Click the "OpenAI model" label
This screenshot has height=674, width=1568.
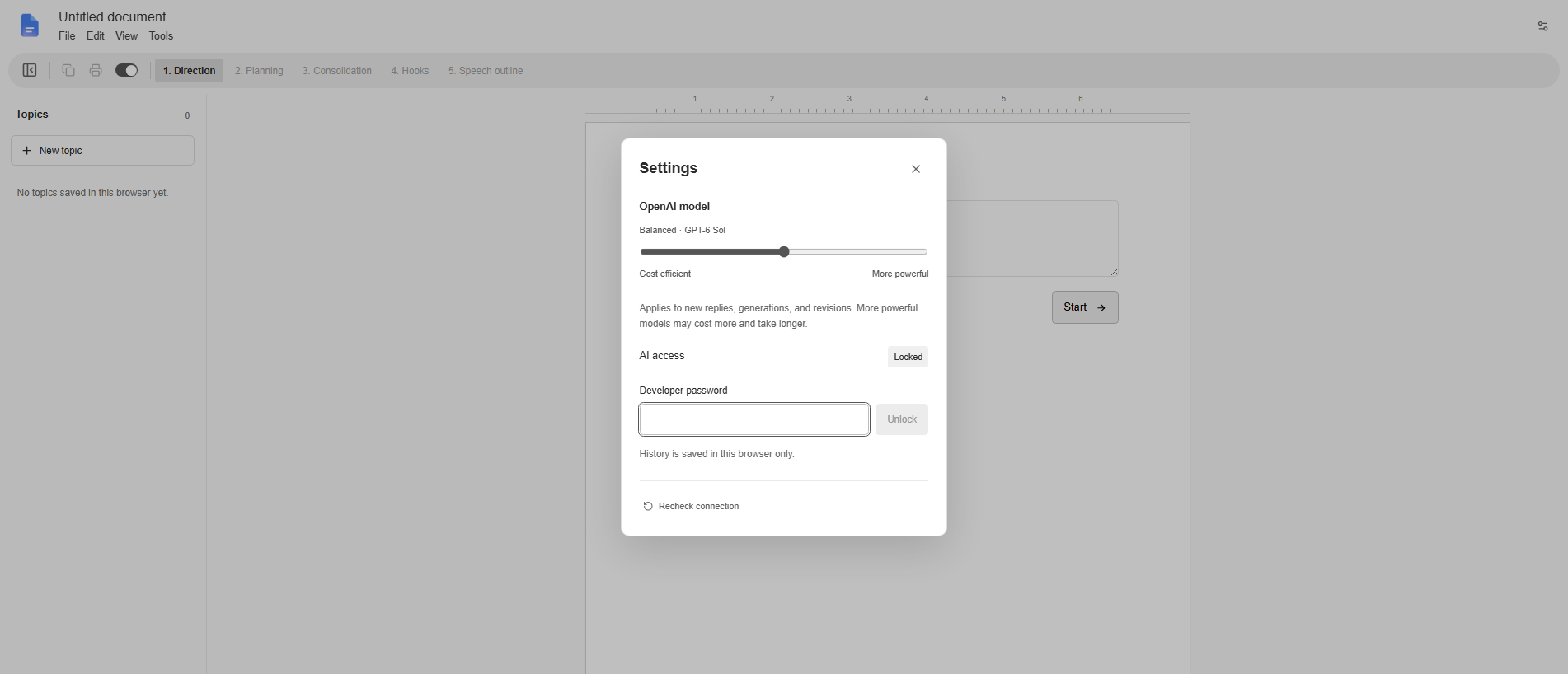coord(674,206)
